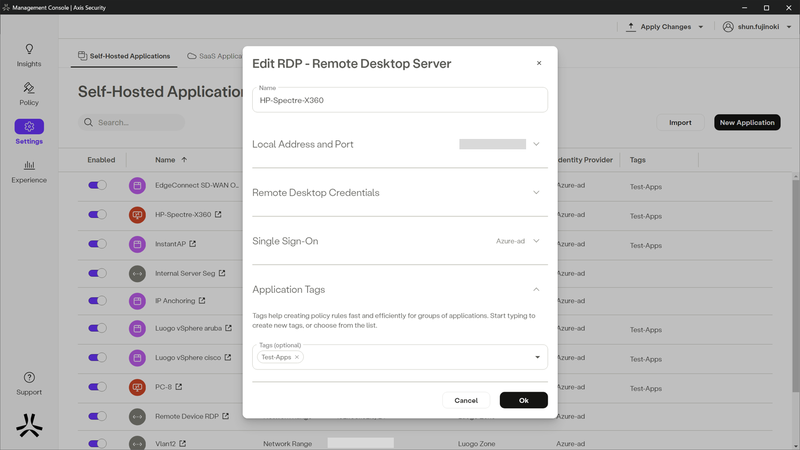Open the Policy section in sidebar
Viewport: 800px width, 450px height.
coord(29,94)
